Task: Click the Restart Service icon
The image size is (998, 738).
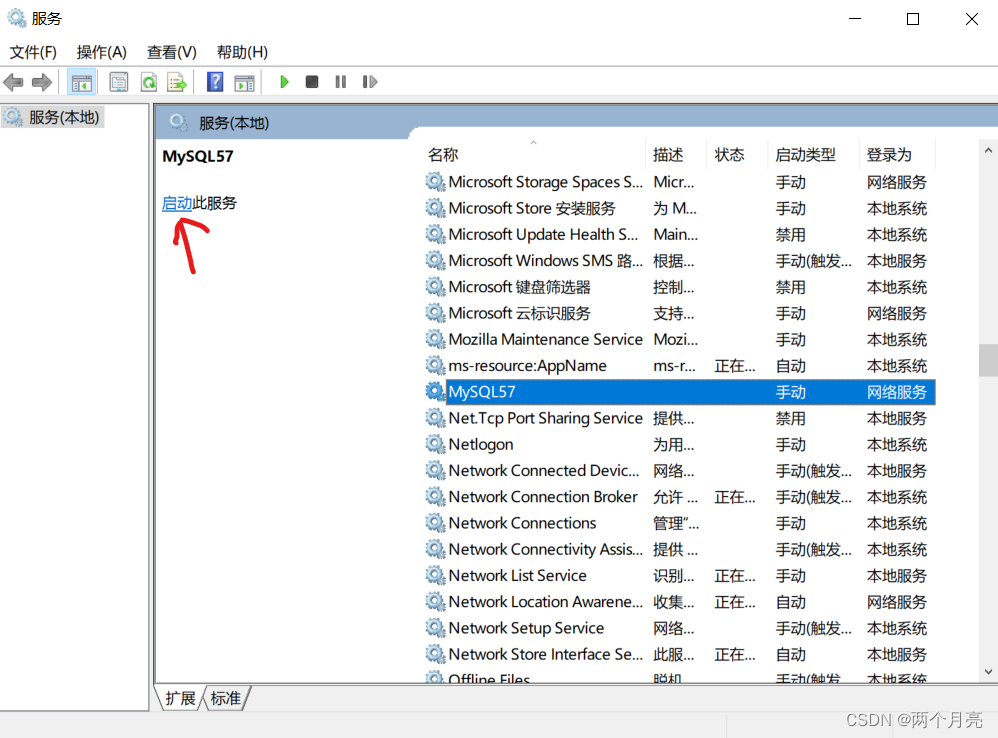Action: click(x=370, y=82)
